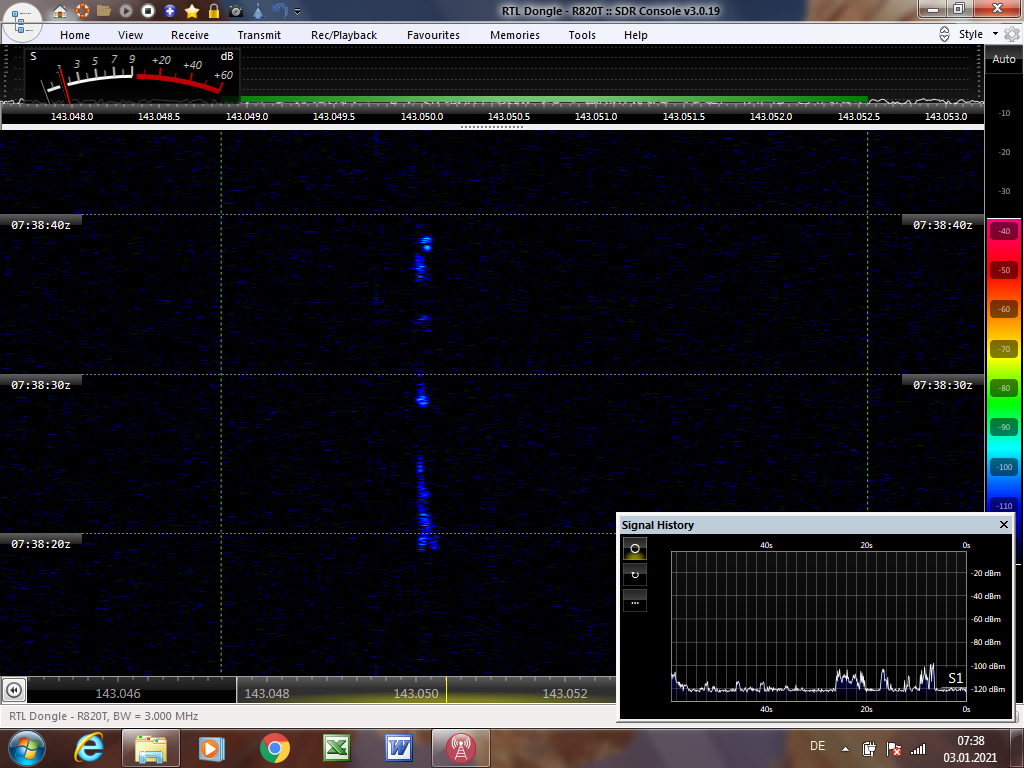Launch Google Chrome from the taskbar

(x=275, y=748)
